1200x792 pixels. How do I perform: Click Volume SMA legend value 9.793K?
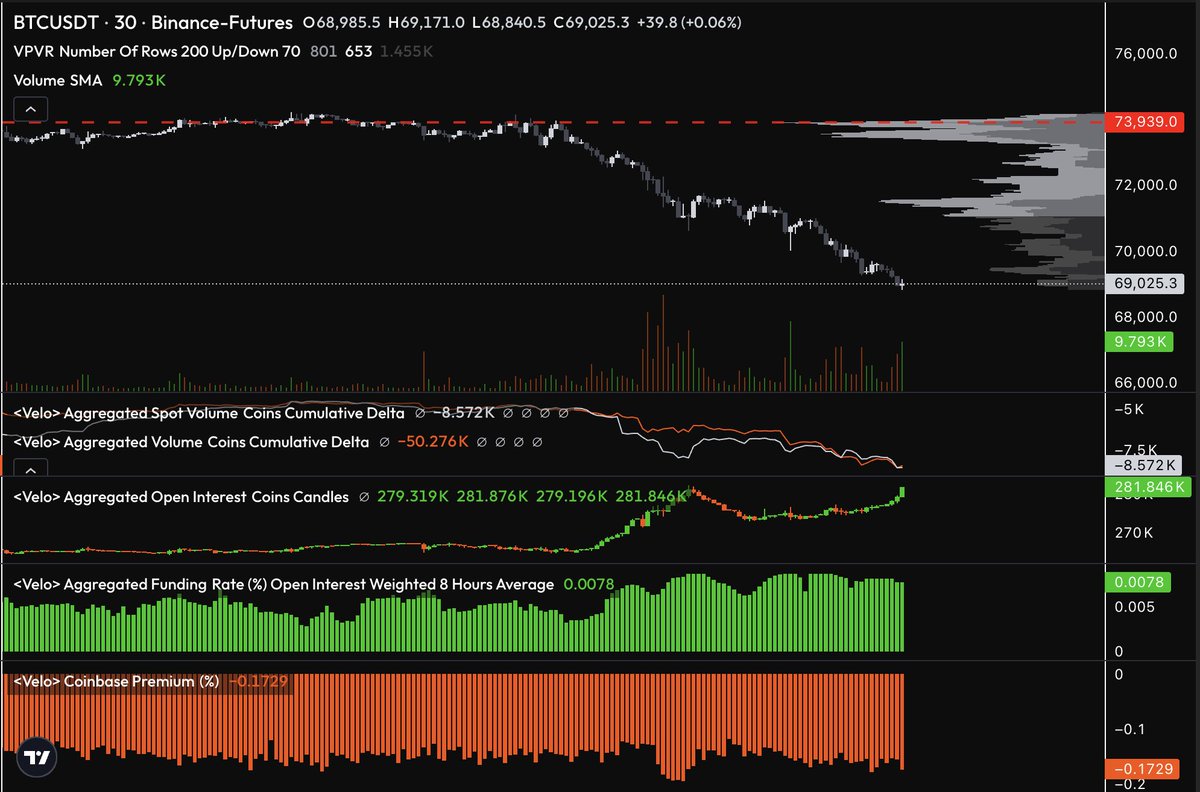[x=141, y=81]
